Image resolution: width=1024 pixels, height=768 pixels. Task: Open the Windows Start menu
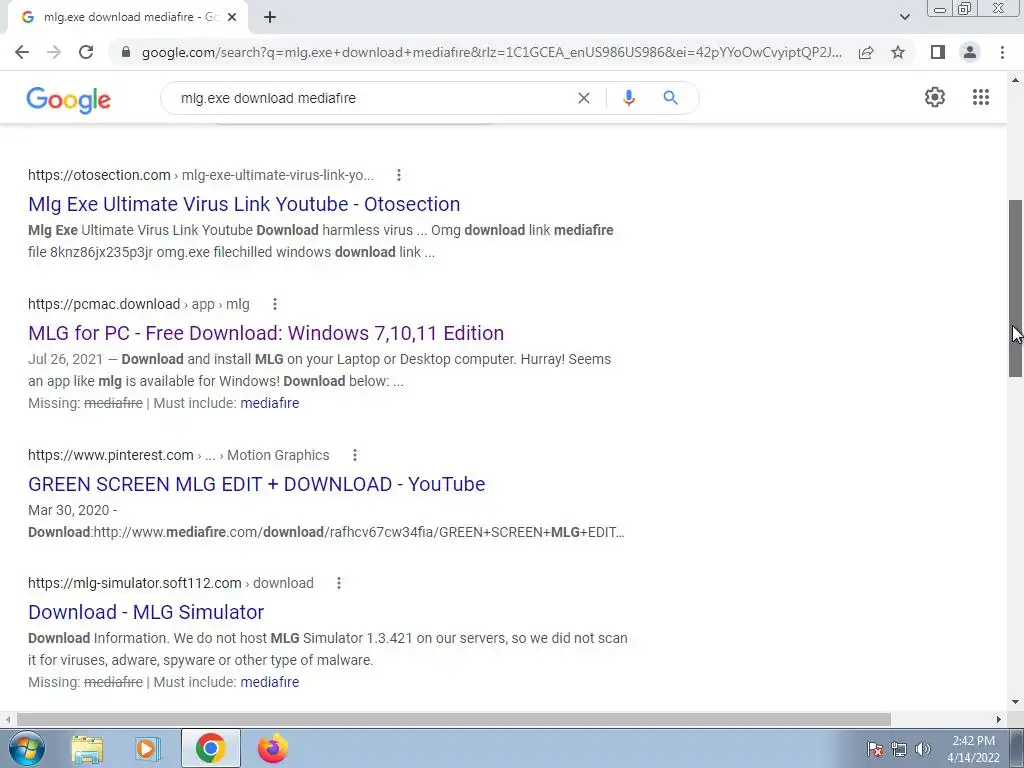pyautogui.click(x=27, y=748)
